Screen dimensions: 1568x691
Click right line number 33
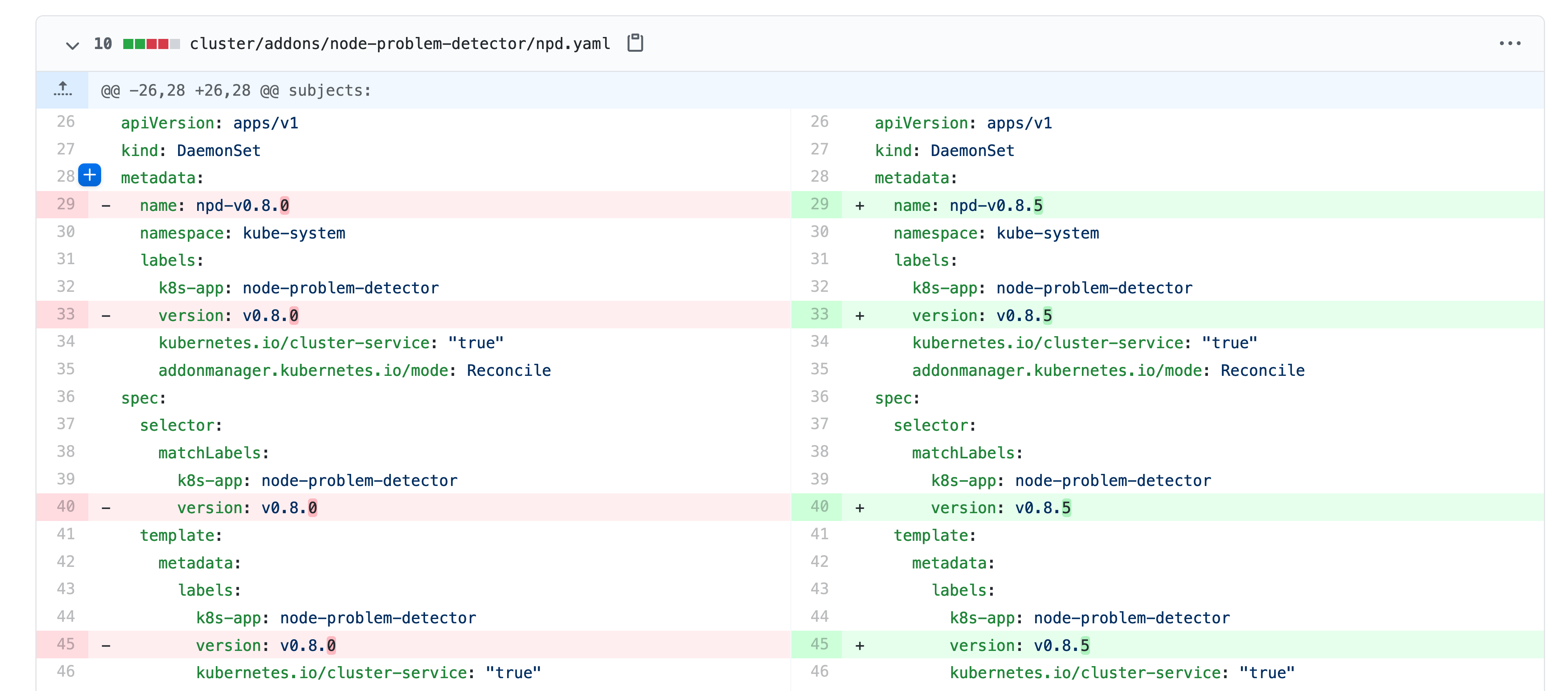coord(819,315)
